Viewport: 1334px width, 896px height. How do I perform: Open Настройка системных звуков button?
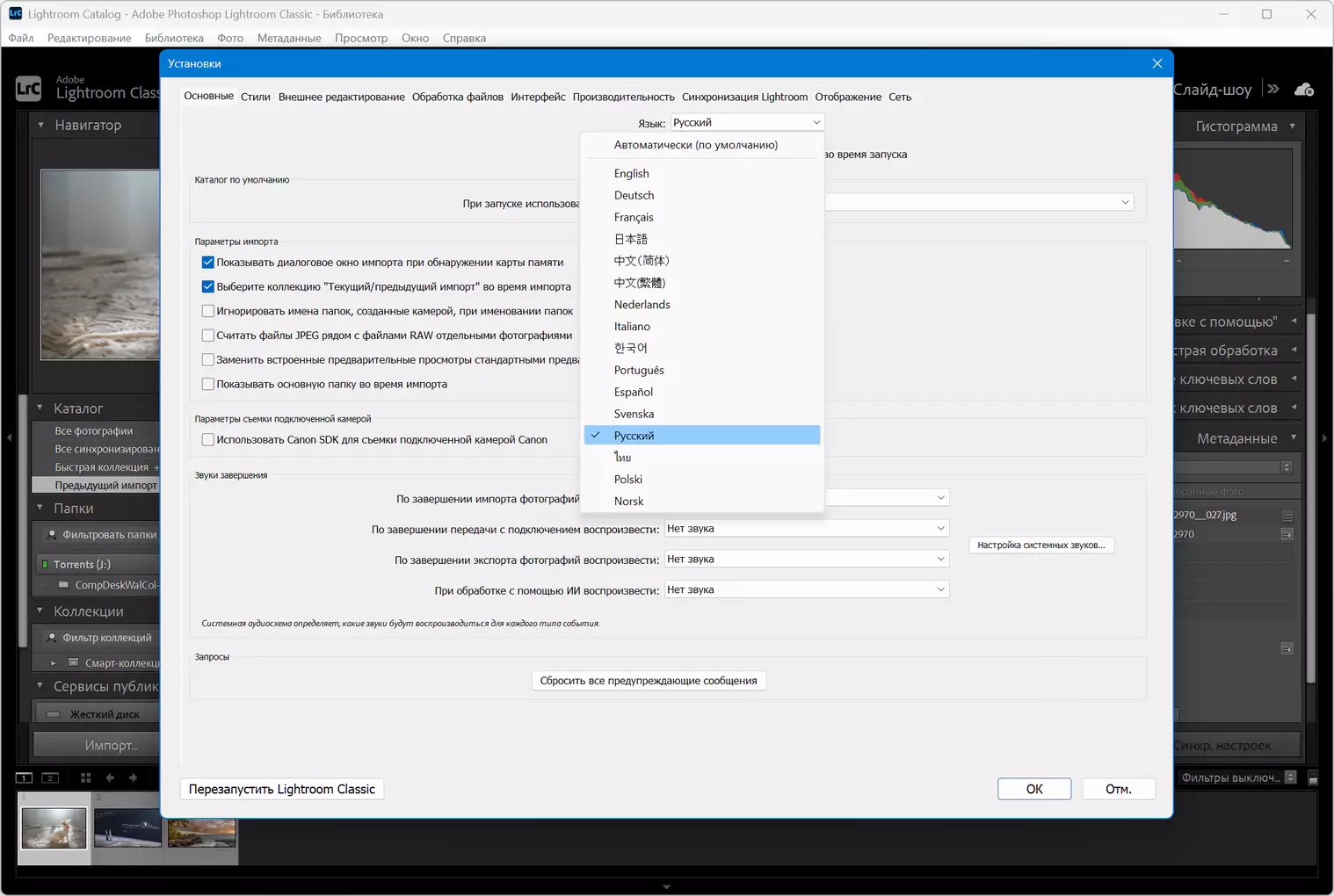coord(1041,545)
